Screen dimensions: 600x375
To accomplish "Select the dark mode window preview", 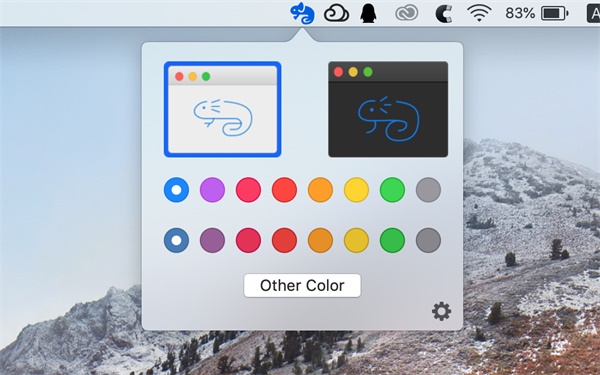I will coord(388,109).
